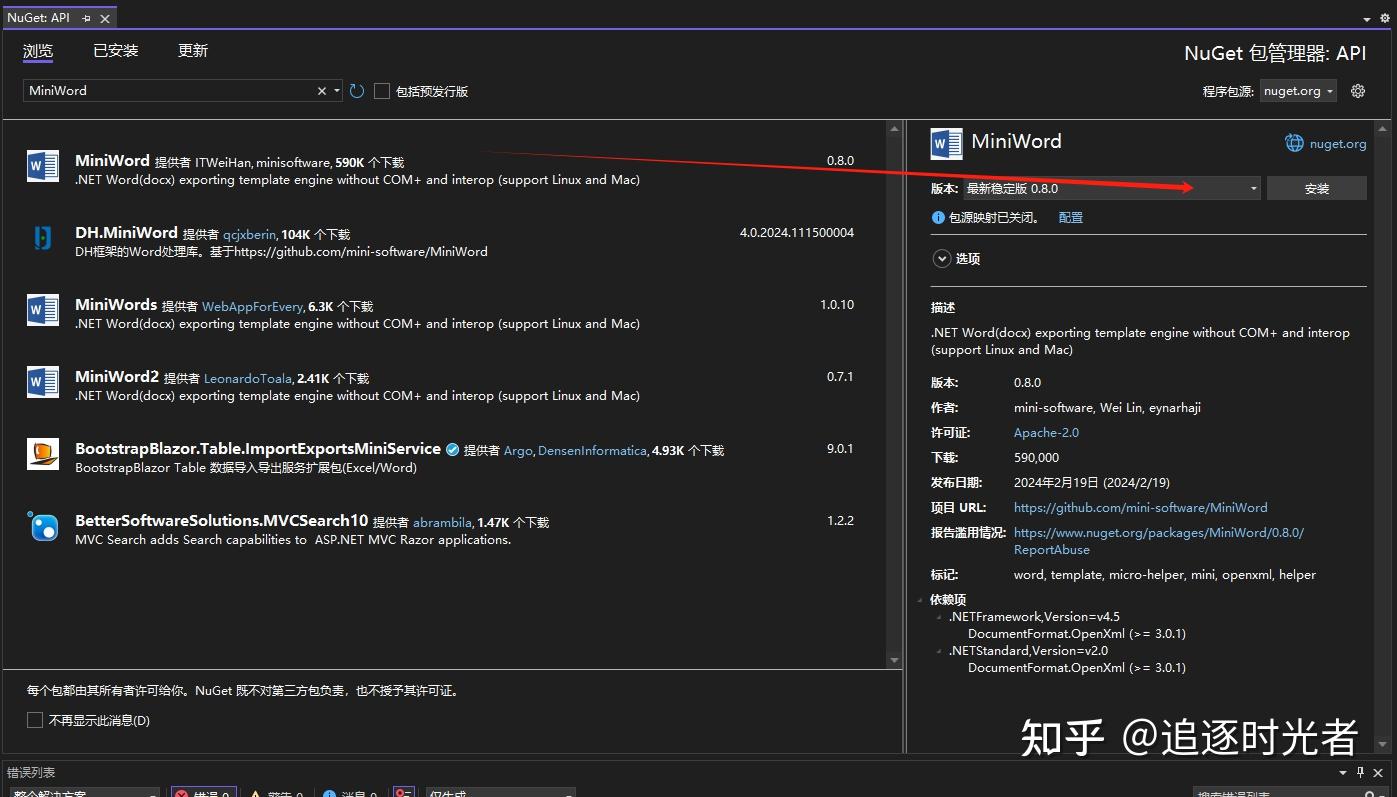The width and height of the screenshot is (1397, 797).
Task: Refresh the NuGet package search results
Action: 357,91
